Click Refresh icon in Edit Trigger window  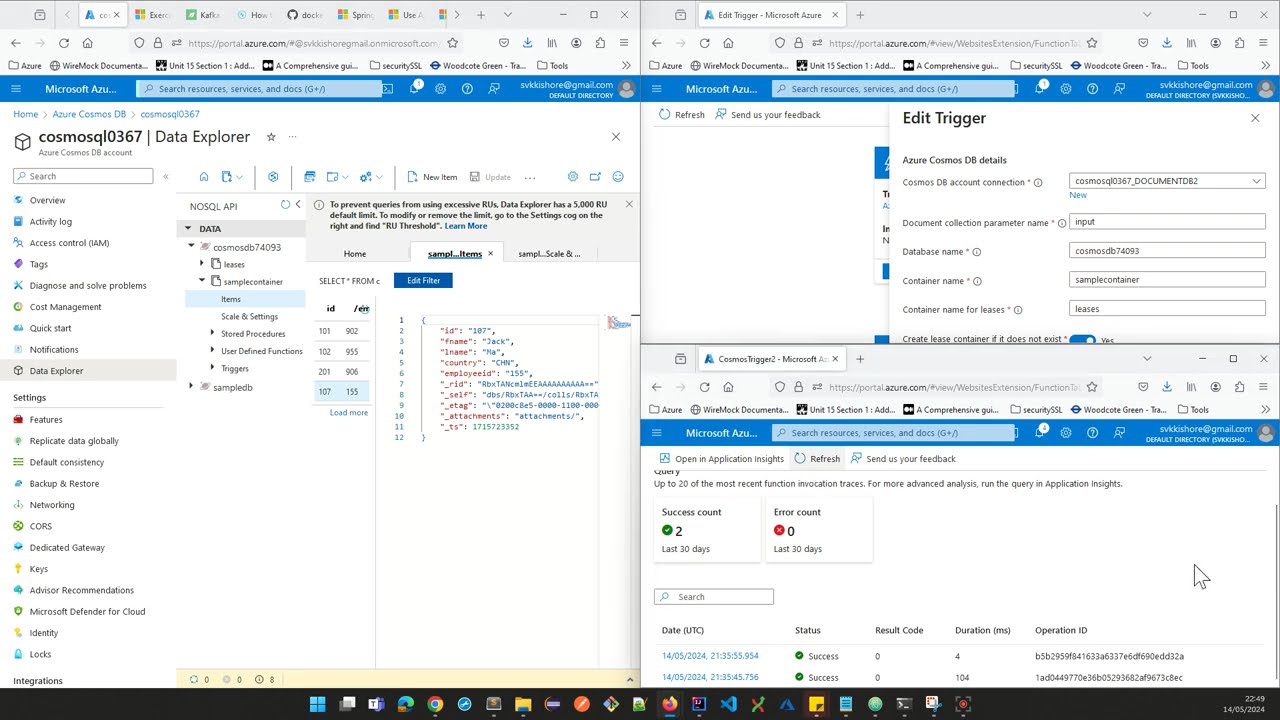[x=664, y=115]
